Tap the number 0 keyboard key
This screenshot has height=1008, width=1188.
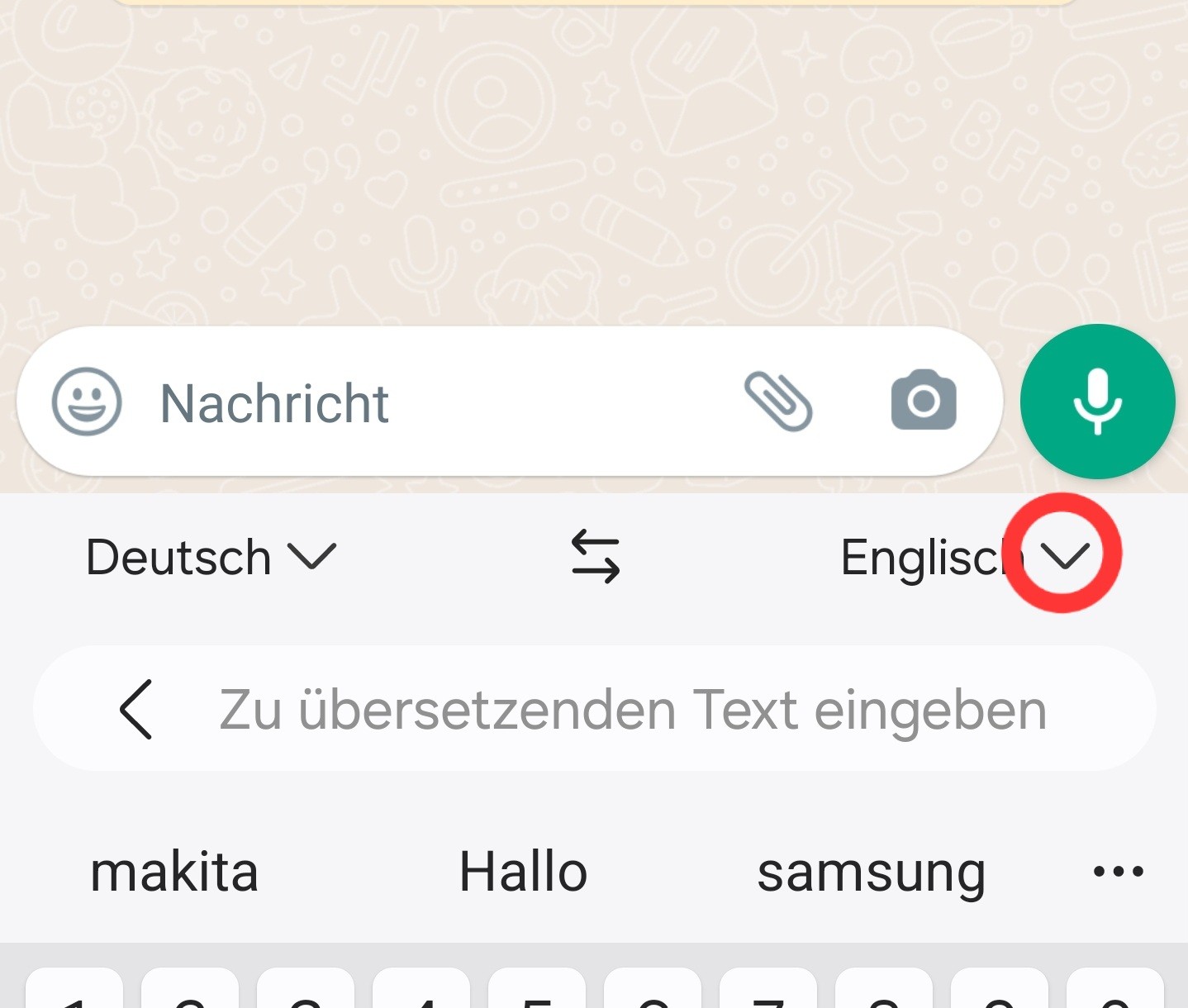[1115, 988]
